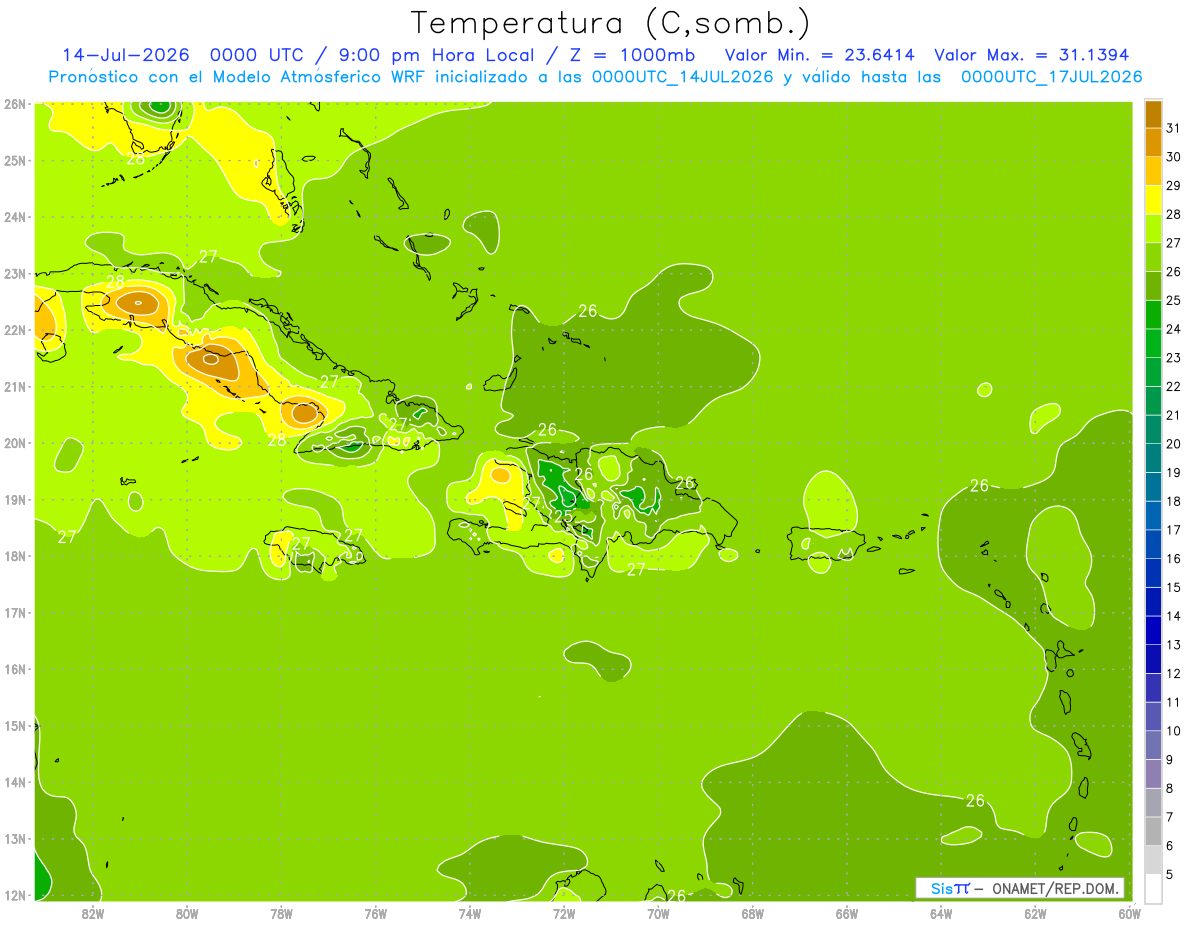Click the Temperatura (C,somb.) title
This screenshot has width=1200, height=927.
tap(610, 23)
